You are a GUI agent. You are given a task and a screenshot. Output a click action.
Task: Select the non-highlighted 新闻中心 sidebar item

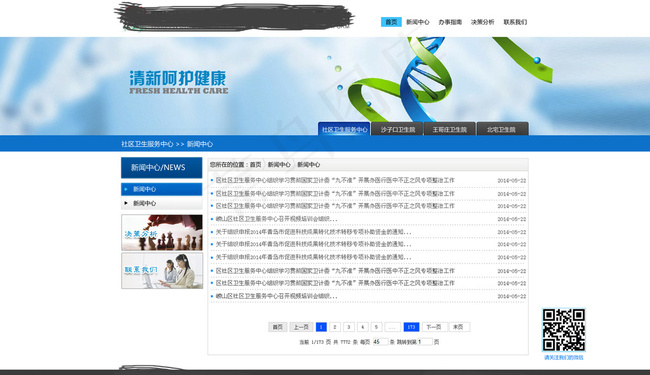[x=162, y=203]
